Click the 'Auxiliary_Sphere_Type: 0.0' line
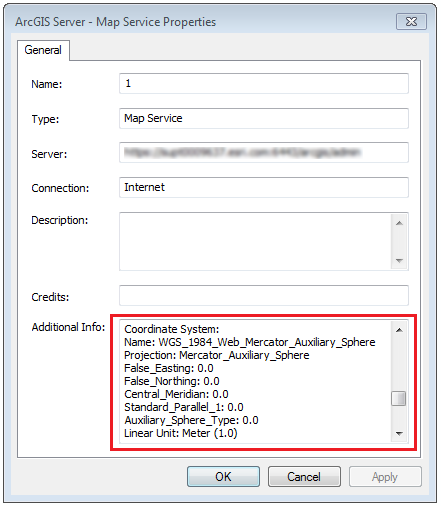Screen dimensions: 441x506 click(191, 420)
